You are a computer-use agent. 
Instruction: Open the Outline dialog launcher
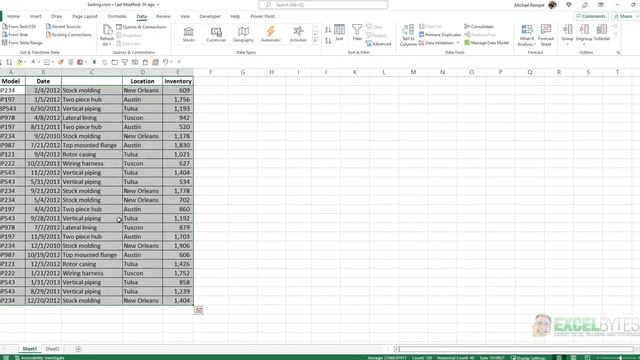click(618, 52)
